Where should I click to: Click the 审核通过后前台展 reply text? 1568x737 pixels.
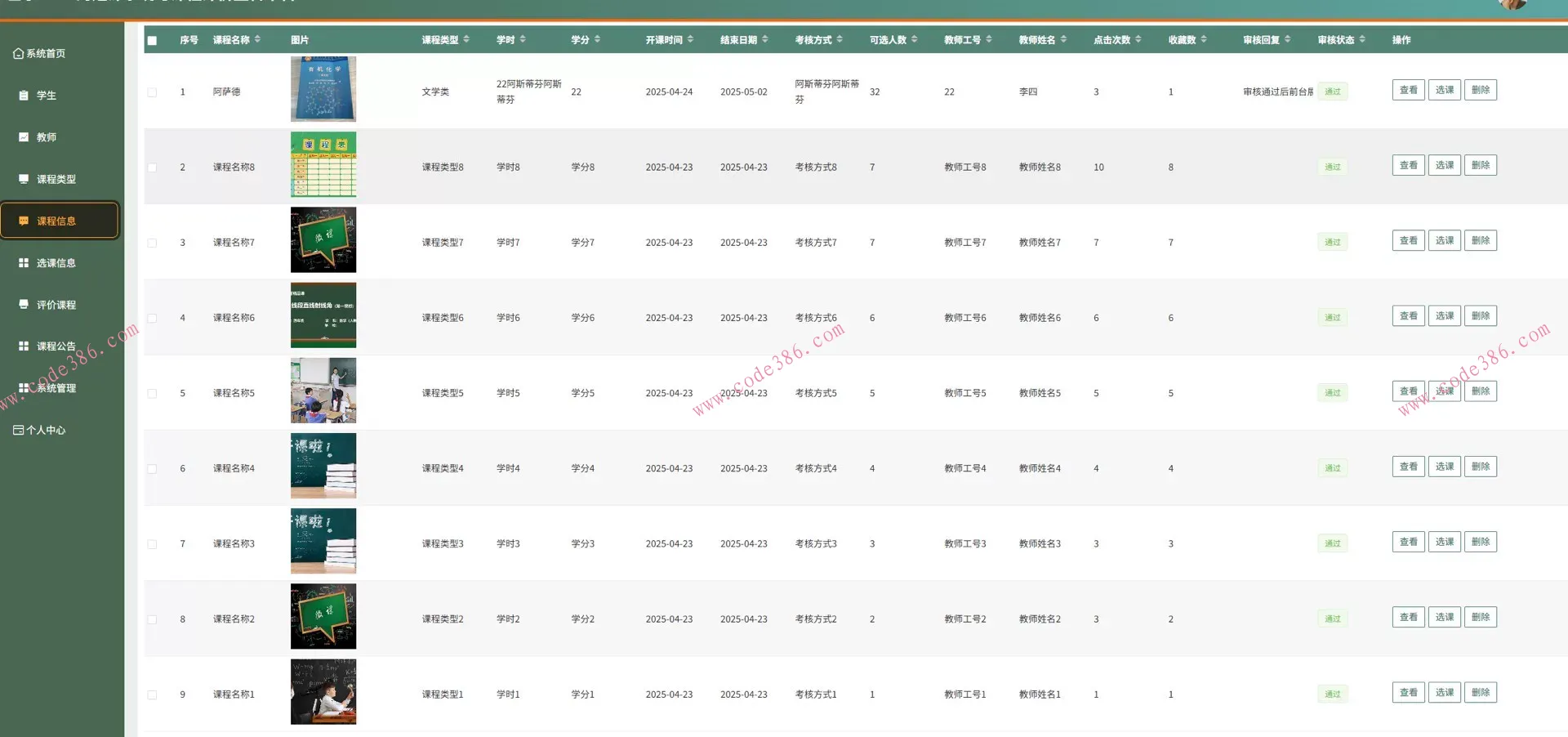(x=1278, y=92)
